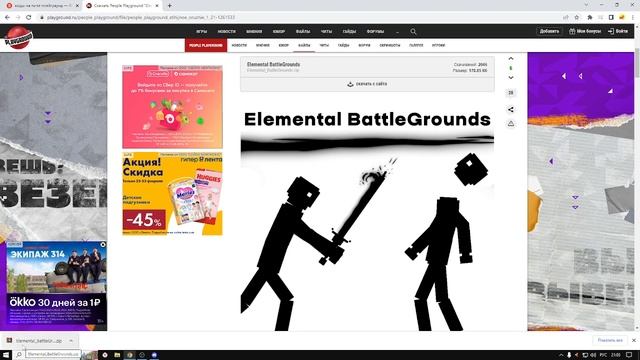Image resolution: width=640 pixels, height=360 pixels.
Task: Open the Sber ID pink advertisement
Action: tap(172, 107)
